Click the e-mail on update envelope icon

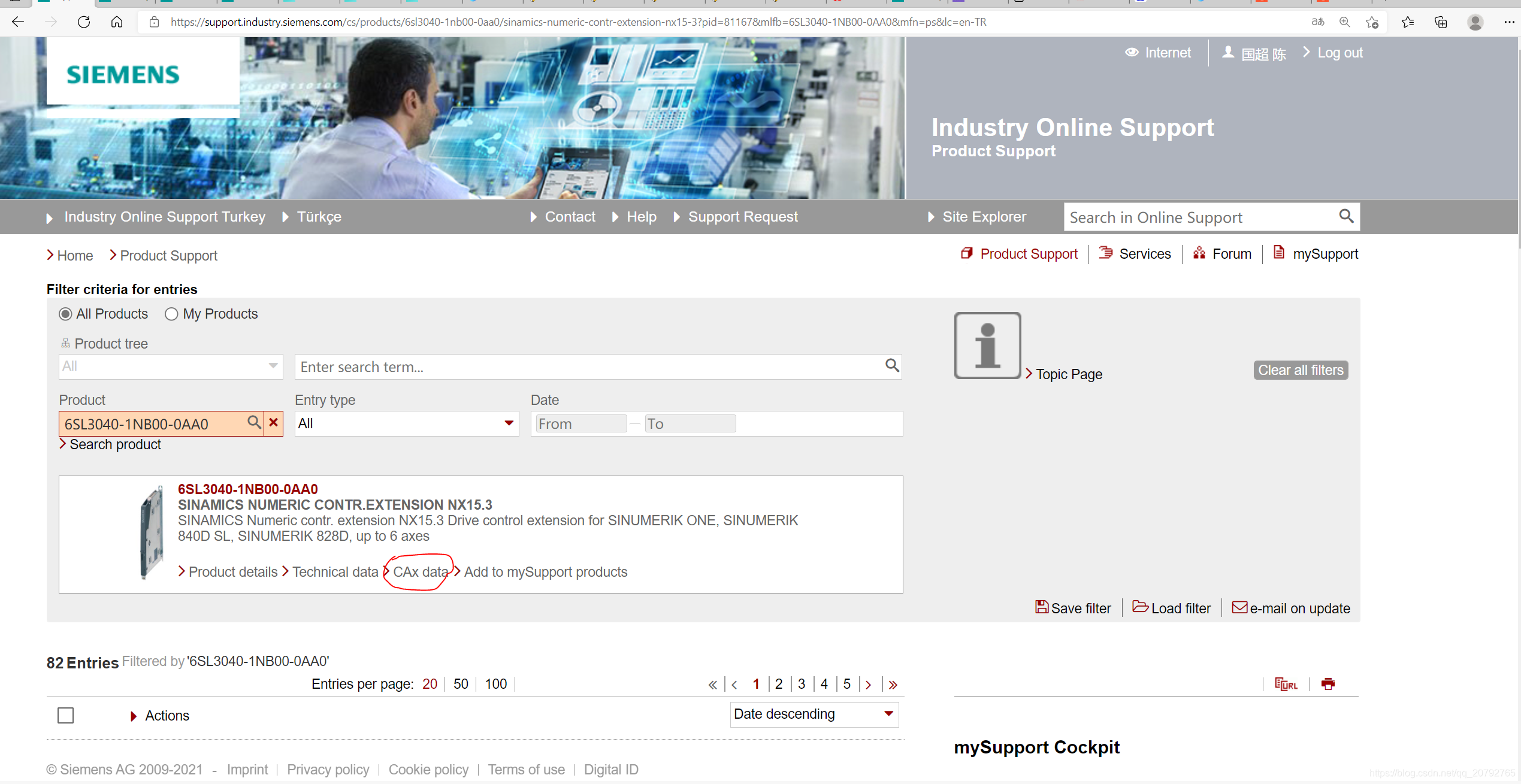(1239, 607)
